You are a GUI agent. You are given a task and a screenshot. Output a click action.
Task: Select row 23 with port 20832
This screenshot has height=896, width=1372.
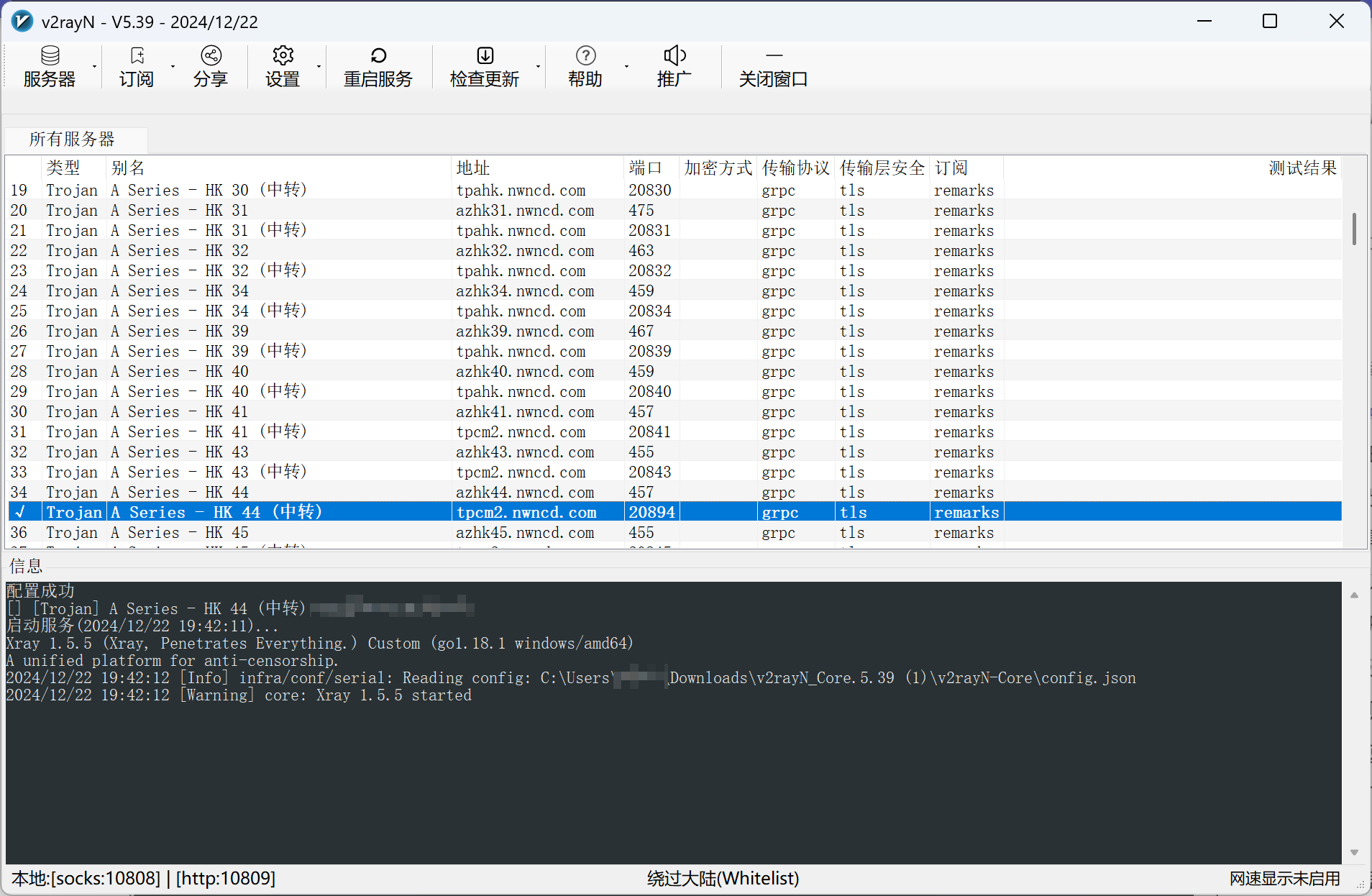click(674, 270)
